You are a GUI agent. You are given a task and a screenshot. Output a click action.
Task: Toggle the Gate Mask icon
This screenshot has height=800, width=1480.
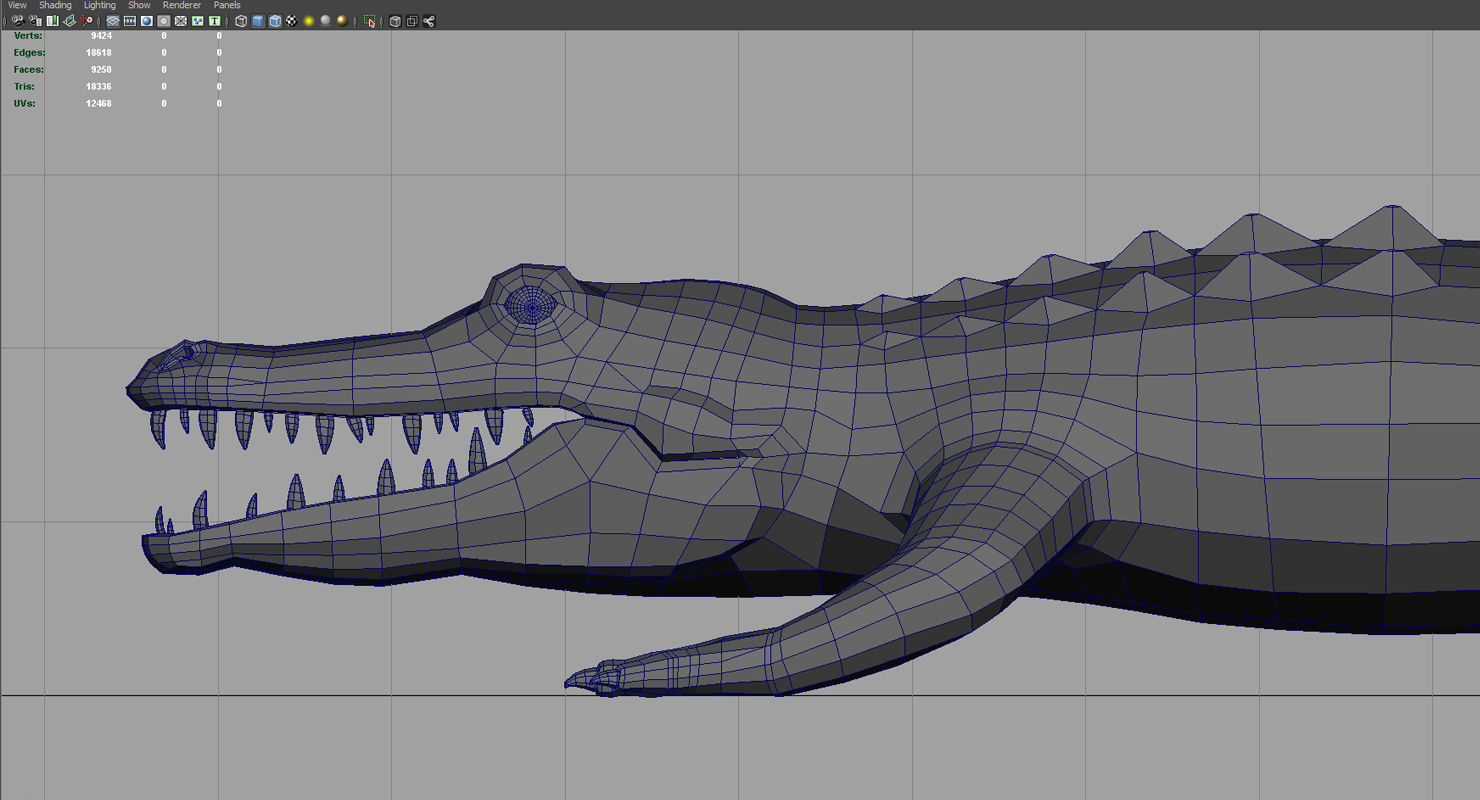click(x=164, y=21)
